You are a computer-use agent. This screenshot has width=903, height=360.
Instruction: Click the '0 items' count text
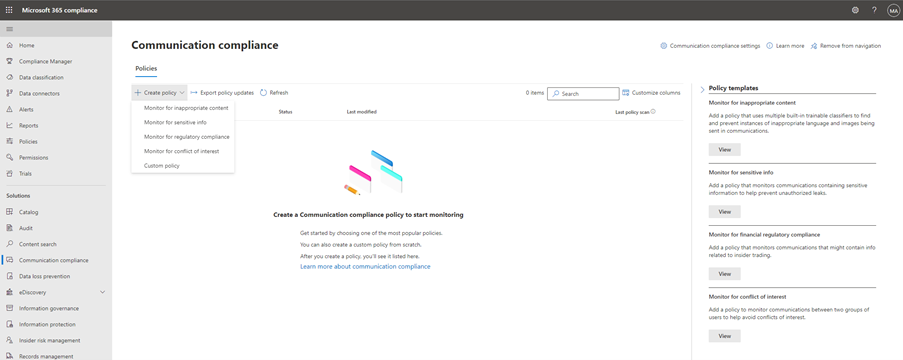pyautogui.click(x=534, y=93)
